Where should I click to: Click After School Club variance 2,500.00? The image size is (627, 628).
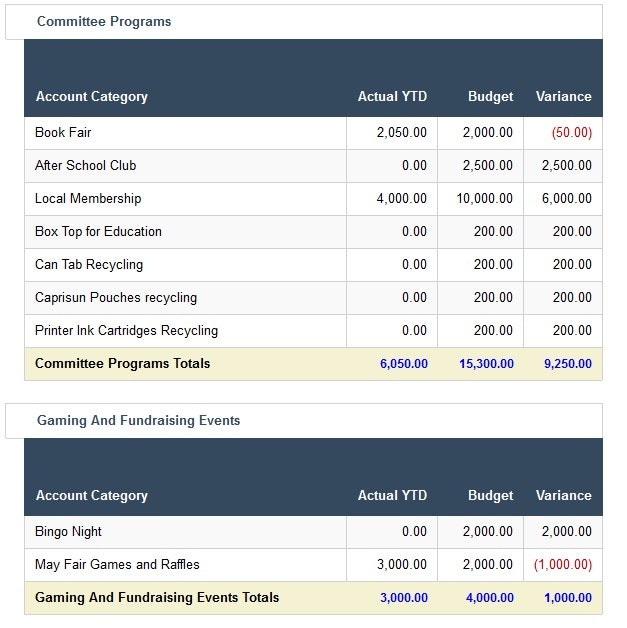click(x=567, y=165)
